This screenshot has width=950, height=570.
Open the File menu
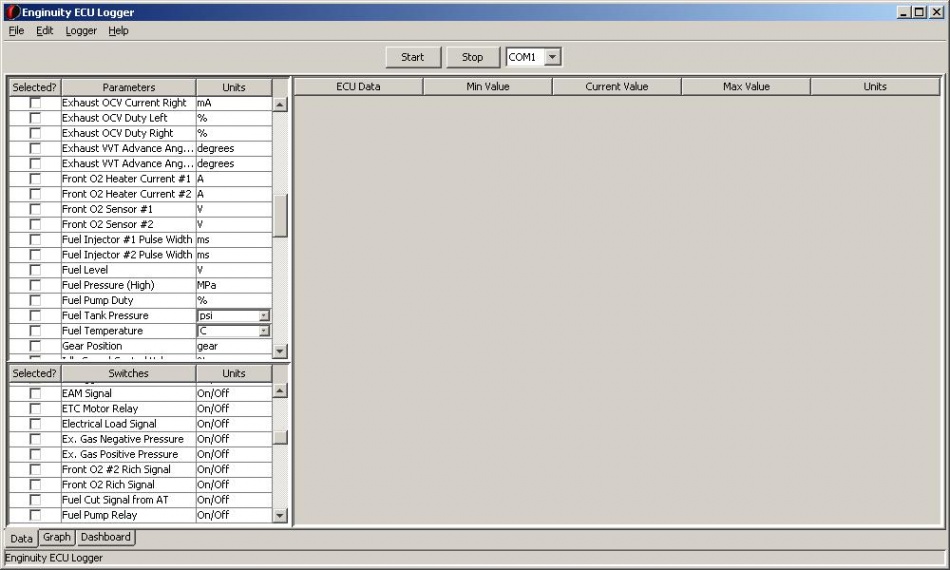tap(16, 31)
